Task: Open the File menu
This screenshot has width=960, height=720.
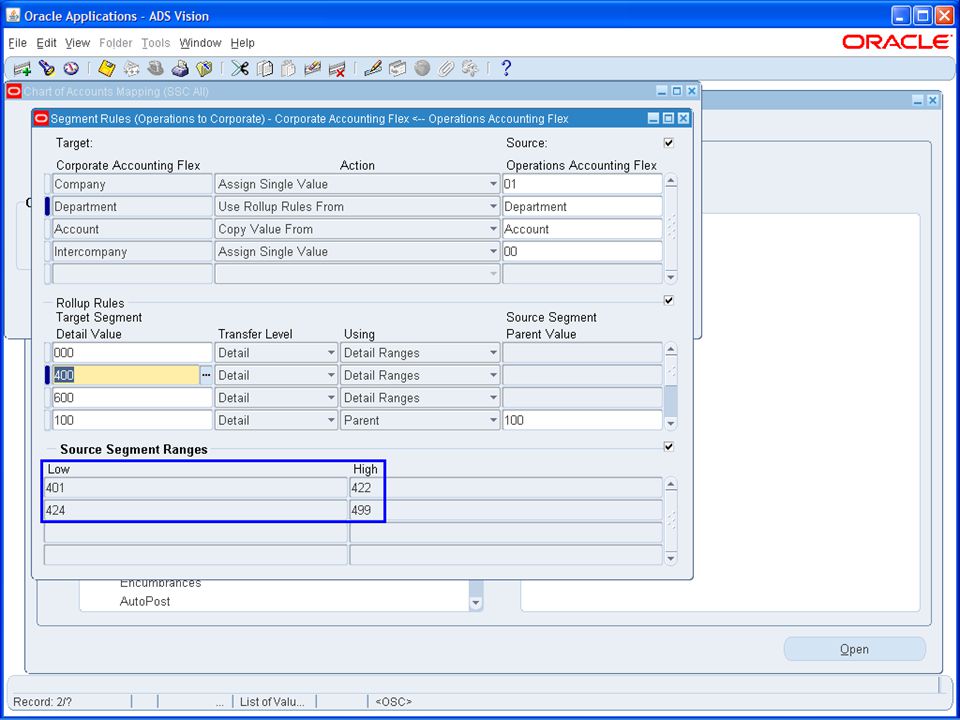Action: pos(17,43)
